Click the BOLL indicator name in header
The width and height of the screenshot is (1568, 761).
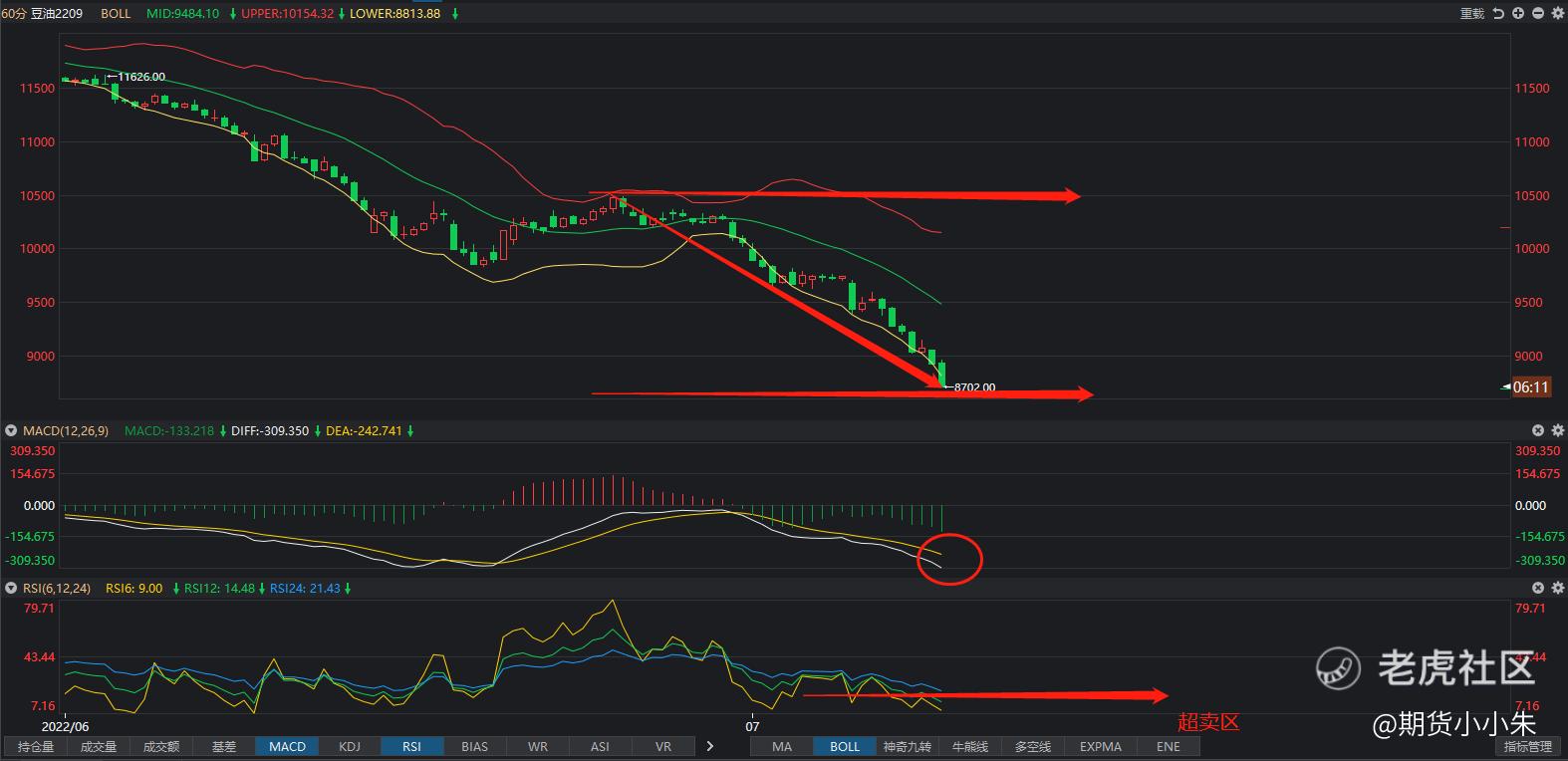116,14
